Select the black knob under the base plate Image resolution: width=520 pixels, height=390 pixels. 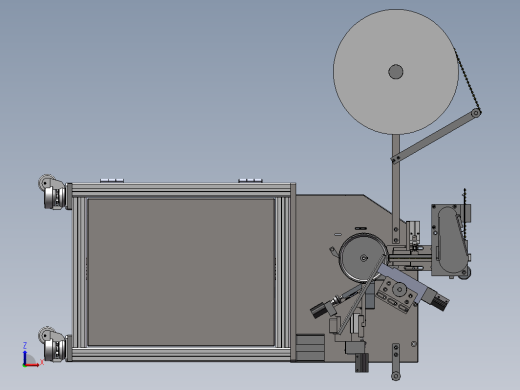click(362, 363)
